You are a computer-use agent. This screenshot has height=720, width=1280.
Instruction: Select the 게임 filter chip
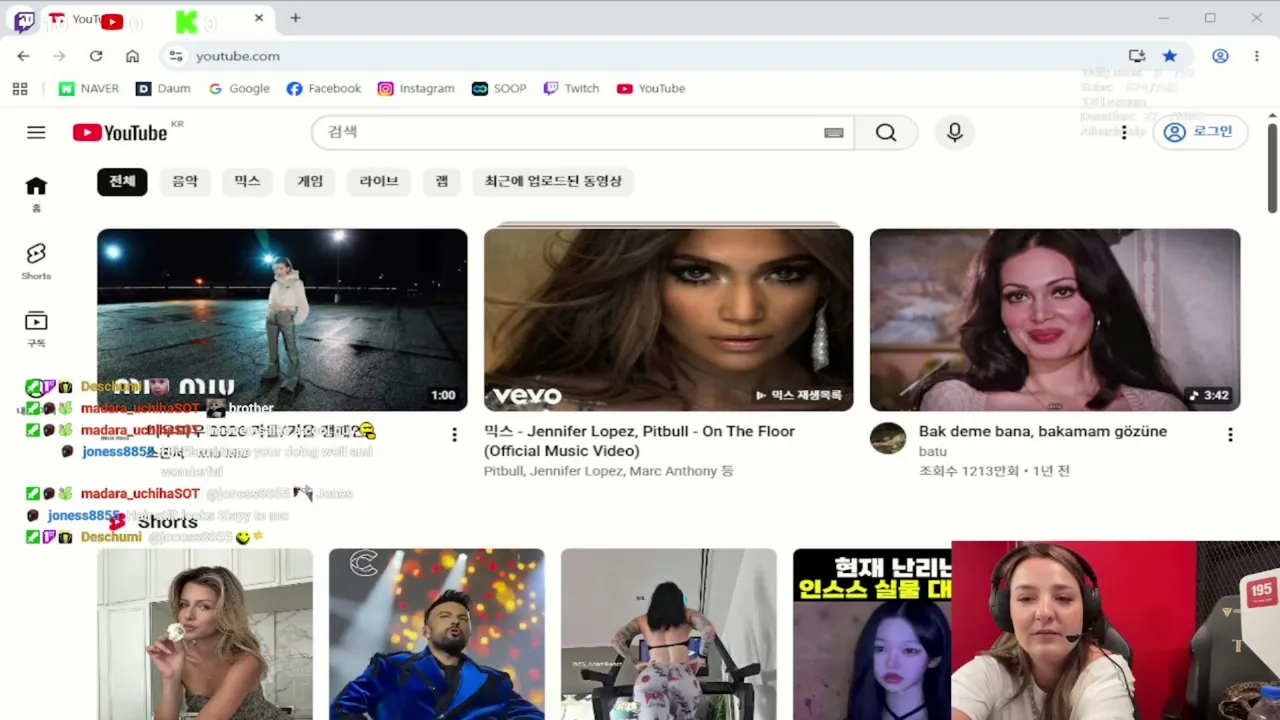click(310, 181)
